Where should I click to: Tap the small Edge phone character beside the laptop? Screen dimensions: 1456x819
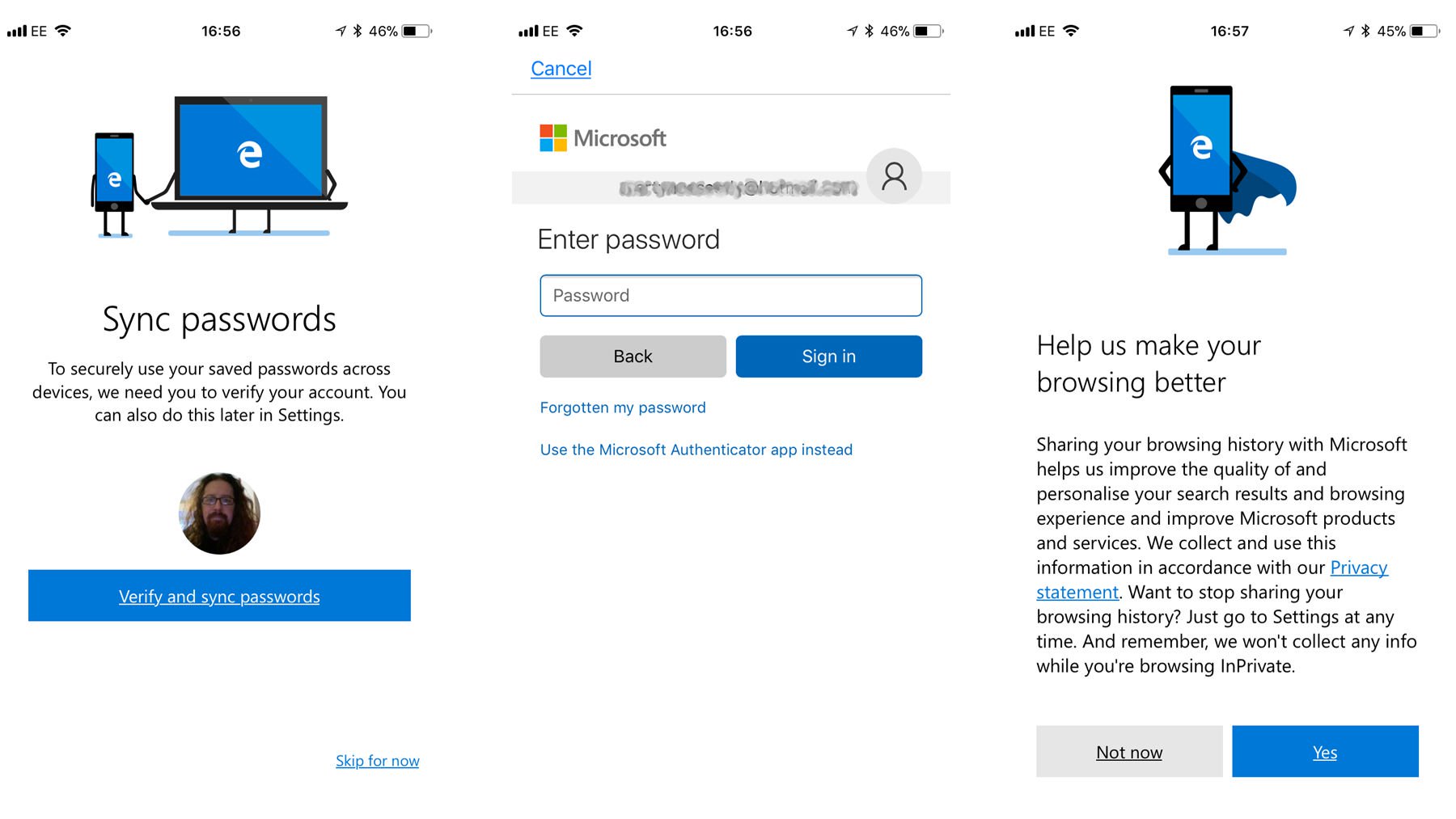(114, 184)
